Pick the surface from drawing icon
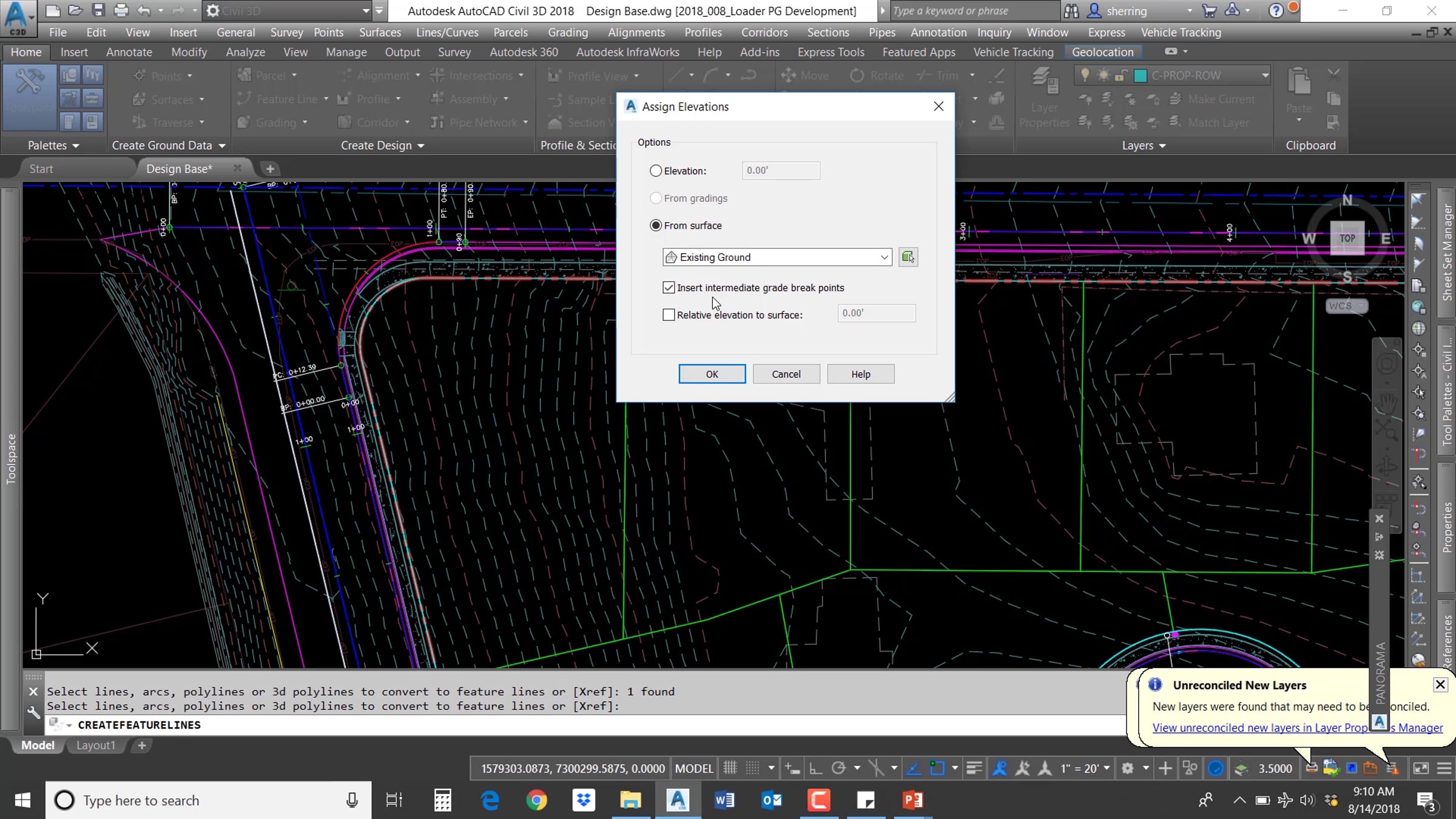 tap(908, 257)
